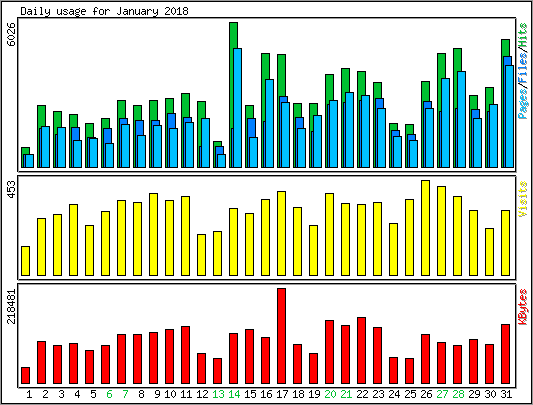Select the red KBytes bar for day 22

362,351
